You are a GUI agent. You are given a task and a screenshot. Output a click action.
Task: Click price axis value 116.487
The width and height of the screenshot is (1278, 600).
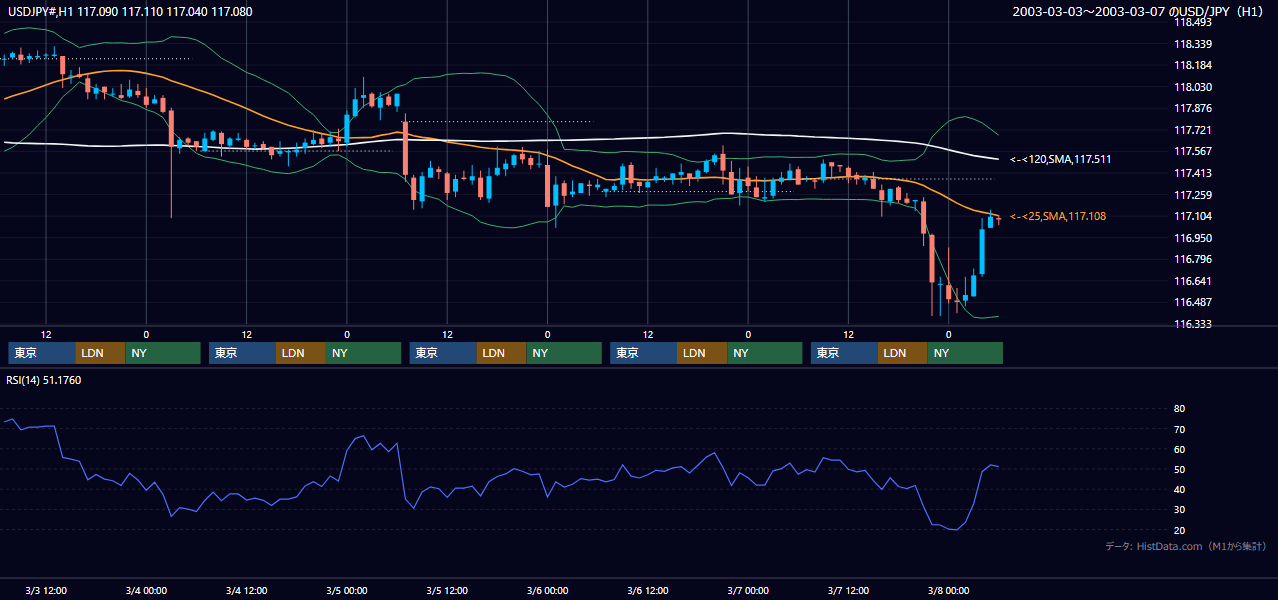[1192, 302]
